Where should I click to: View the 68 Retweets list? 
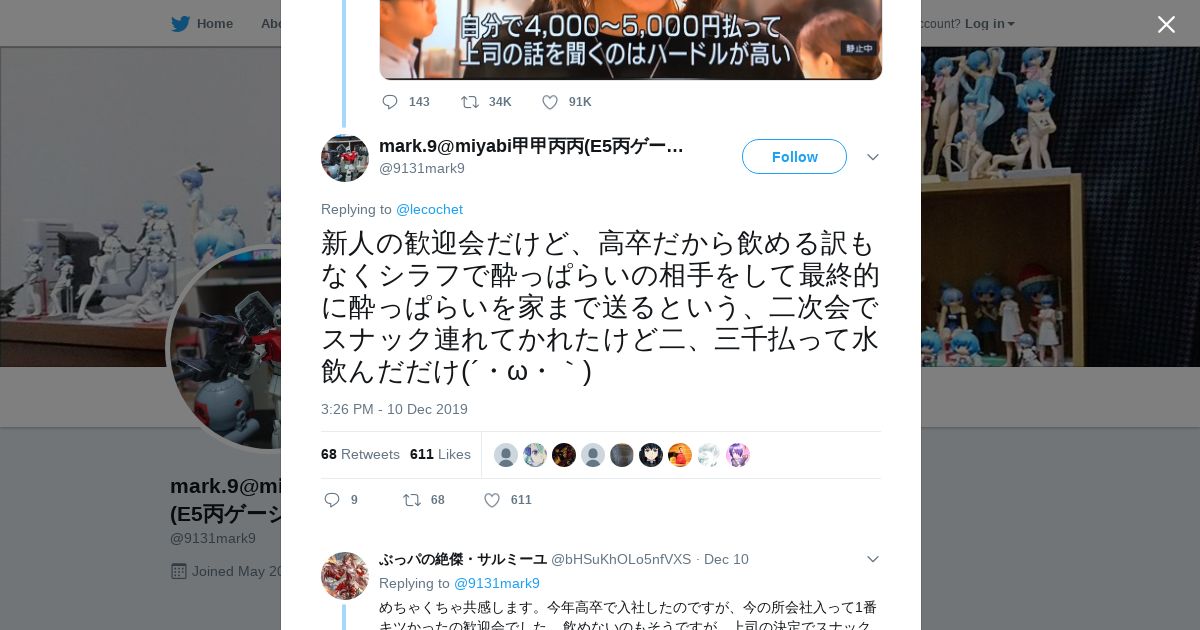[360, 454]
